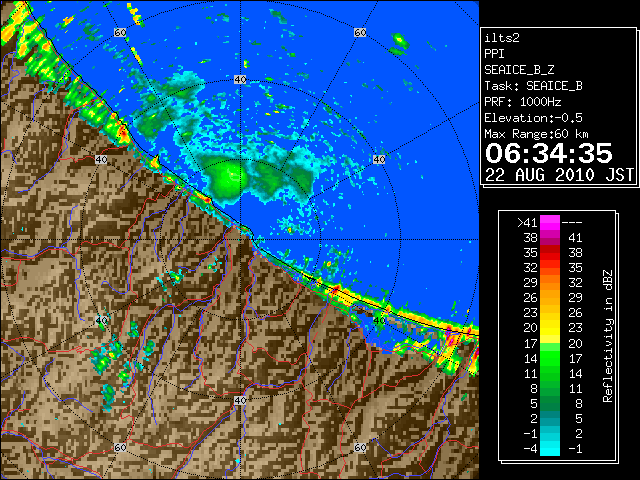Image resolution: width=640 pixels, height=480 pixels.
Task: Click the '40' label on the east-northeast ring over sea
Action: tap(379, 159)
